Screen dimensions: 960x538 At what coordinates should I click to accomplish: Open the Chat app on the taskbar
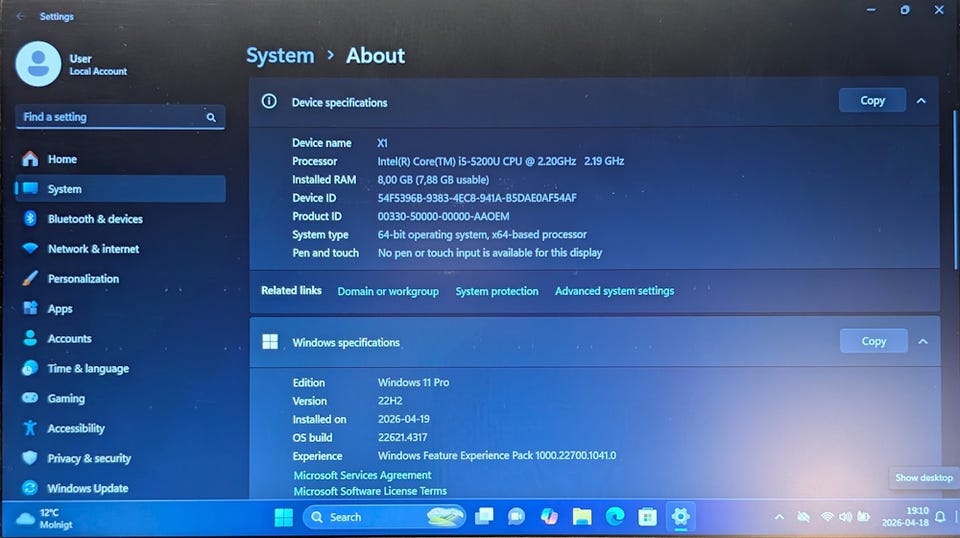coord(516,517)
